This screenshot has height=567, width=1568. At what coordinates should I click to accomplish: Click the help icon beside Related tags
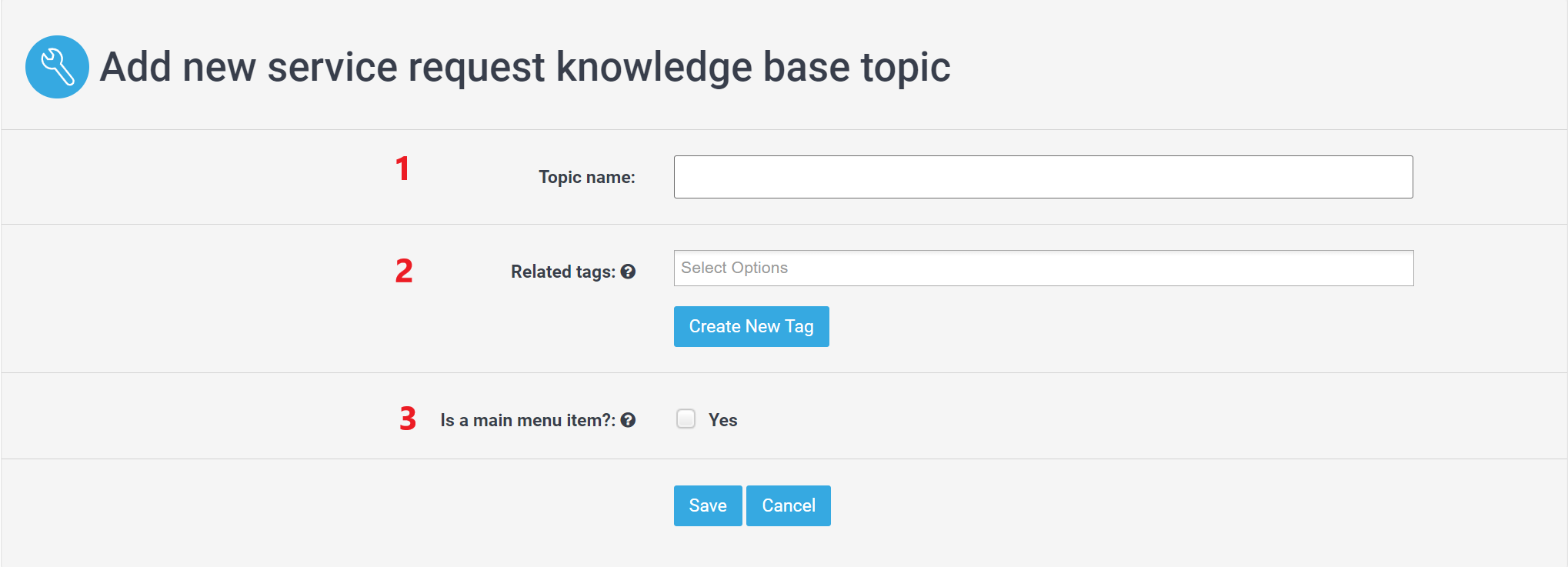point(628,272)
